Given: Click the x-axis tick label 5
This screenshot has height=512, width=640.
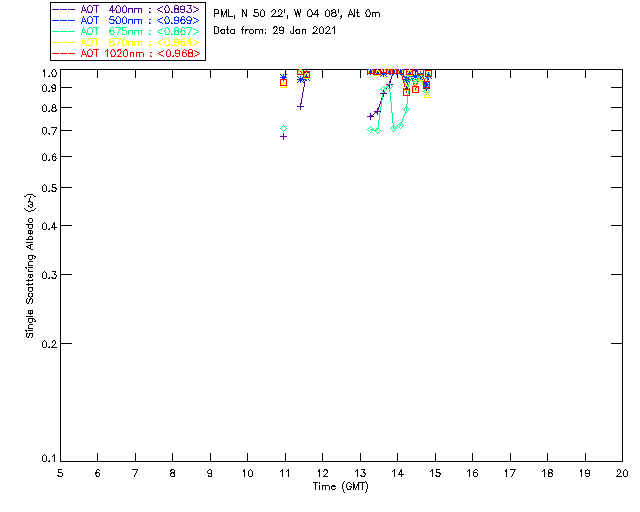Looking at the screenshot, I should click(60, 473).
